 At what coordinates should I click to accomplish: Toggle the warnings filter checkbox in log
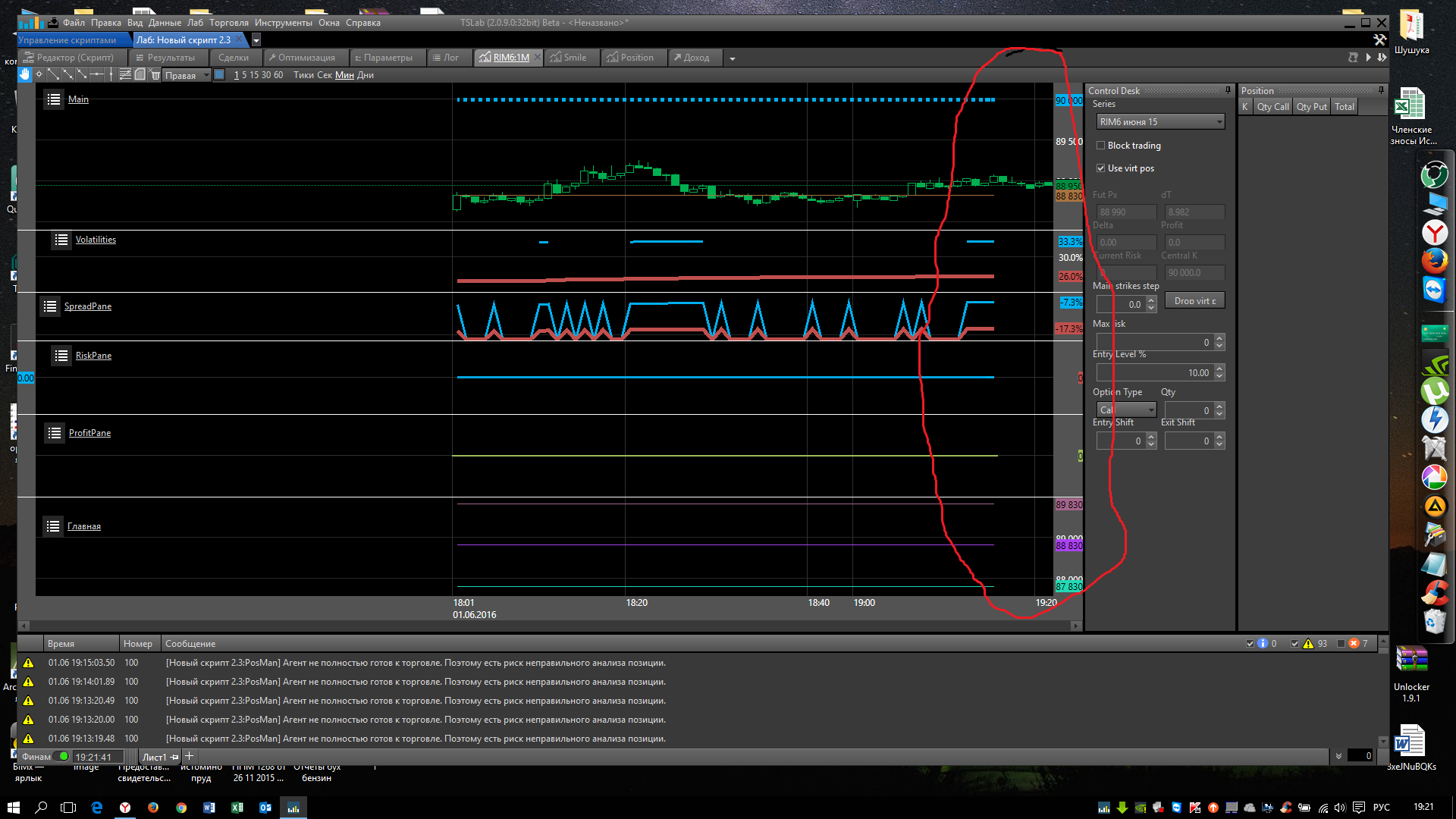tap(1294, 643)
